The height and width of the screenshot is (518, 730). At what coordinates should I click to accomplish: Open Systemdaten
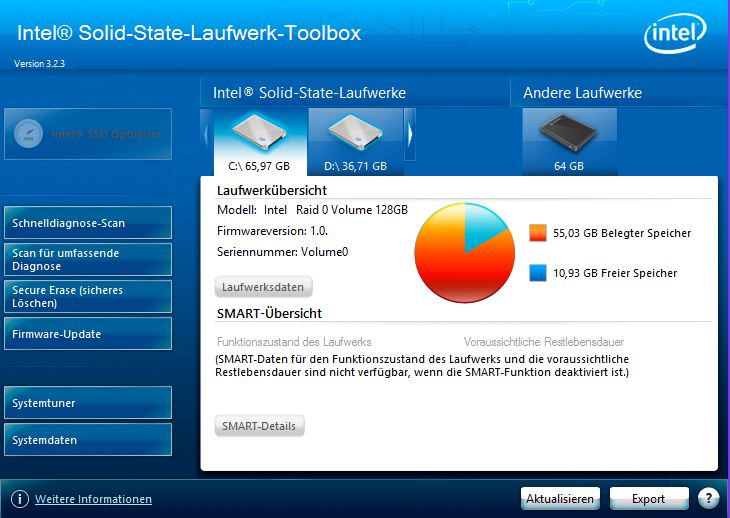click(x=88, y=439)
